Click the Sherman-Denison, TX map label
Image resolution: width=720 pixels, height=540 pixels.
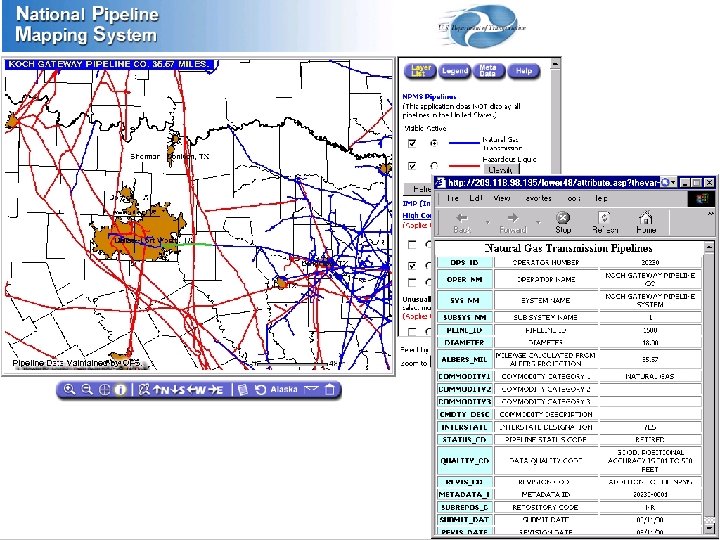170,157
